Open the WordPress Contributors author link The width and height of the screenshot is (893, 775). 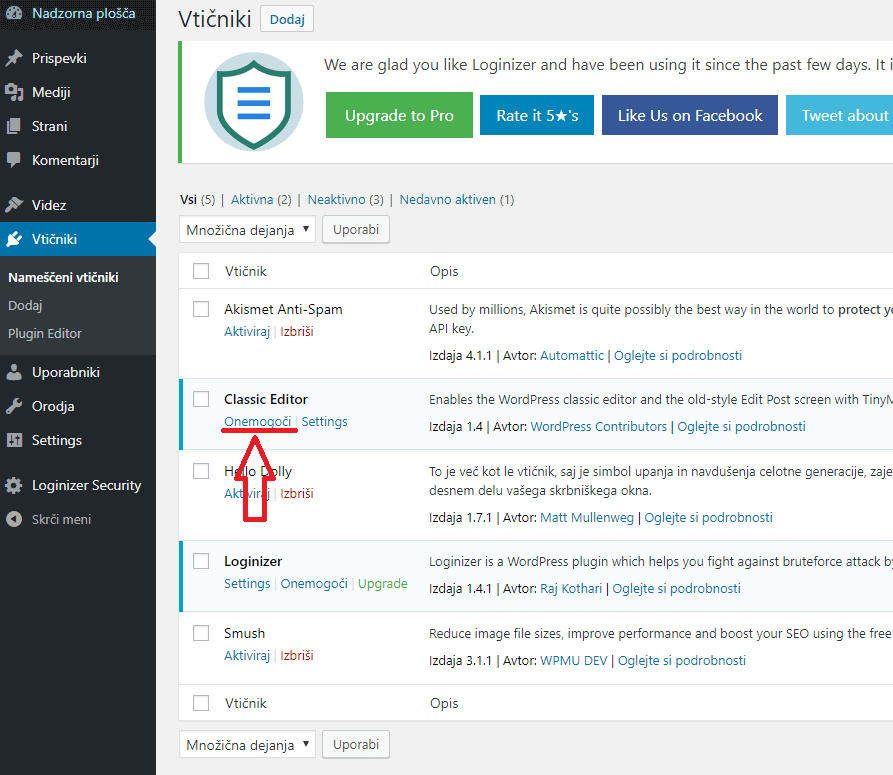point(599,427)
